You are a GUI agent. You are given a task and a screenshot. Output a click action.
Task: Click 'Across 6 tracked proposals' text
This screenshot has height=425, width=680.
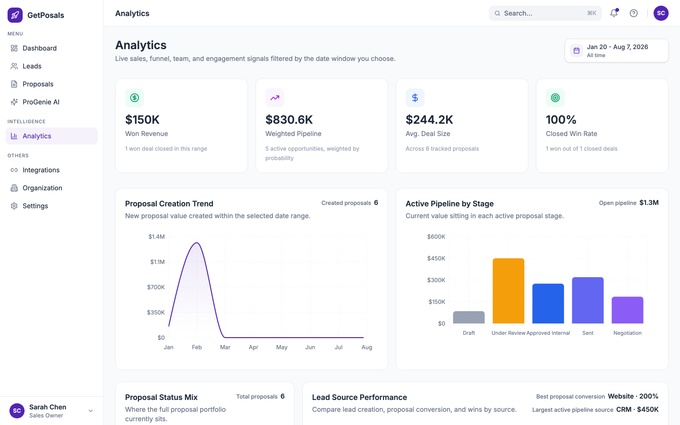(442, 149)
